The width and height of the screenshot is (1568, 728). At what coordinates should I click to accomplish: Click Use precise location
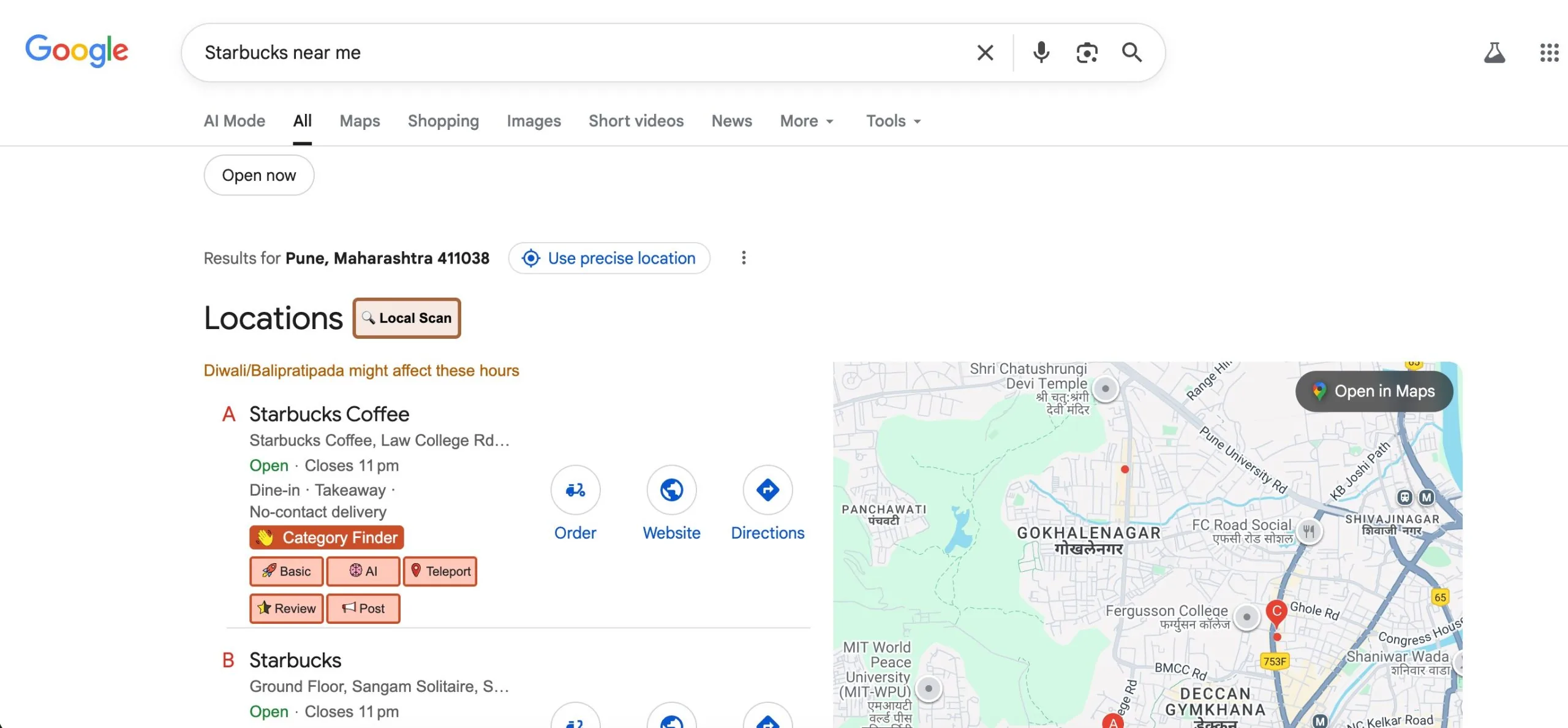click(x=609, y=258)
